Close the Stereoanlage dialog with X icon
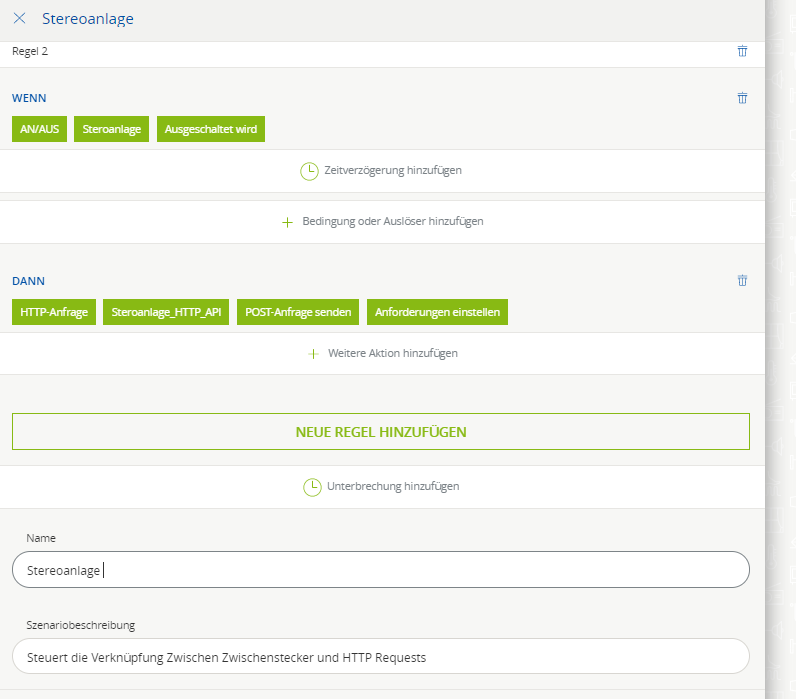 coord(19,18)
